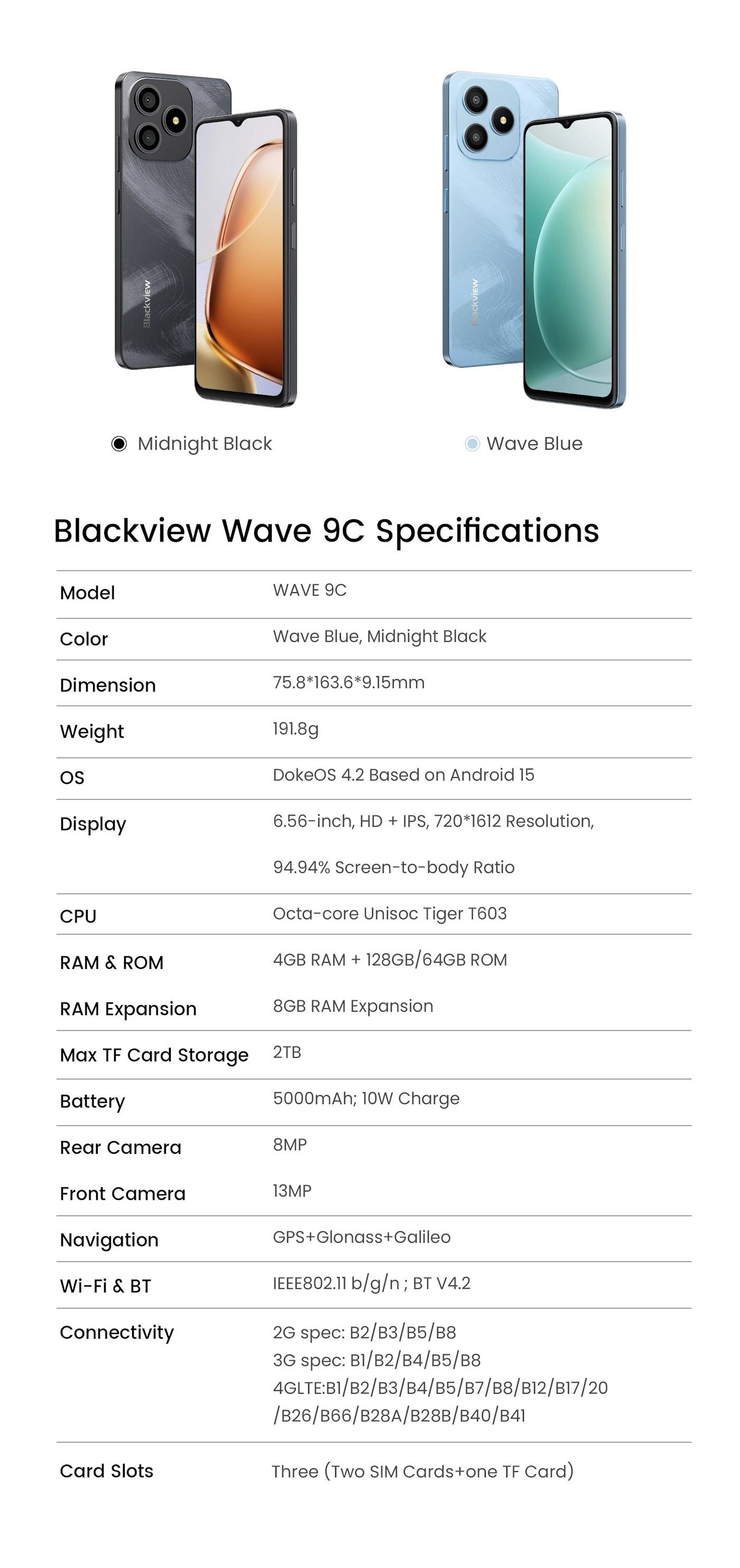Click the "Card Slots" row label
Viewport: 740px width, 1568px height.
point(107,1471)
